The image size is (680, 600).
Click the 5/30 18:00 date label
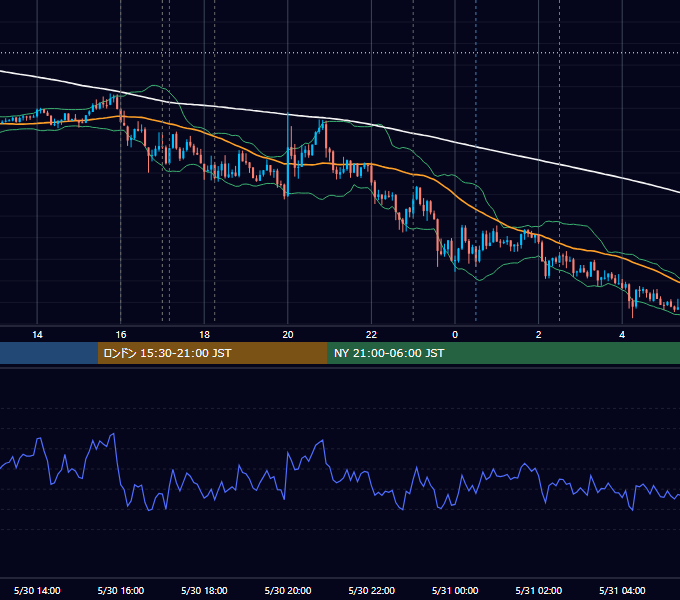tap(204, 590)
